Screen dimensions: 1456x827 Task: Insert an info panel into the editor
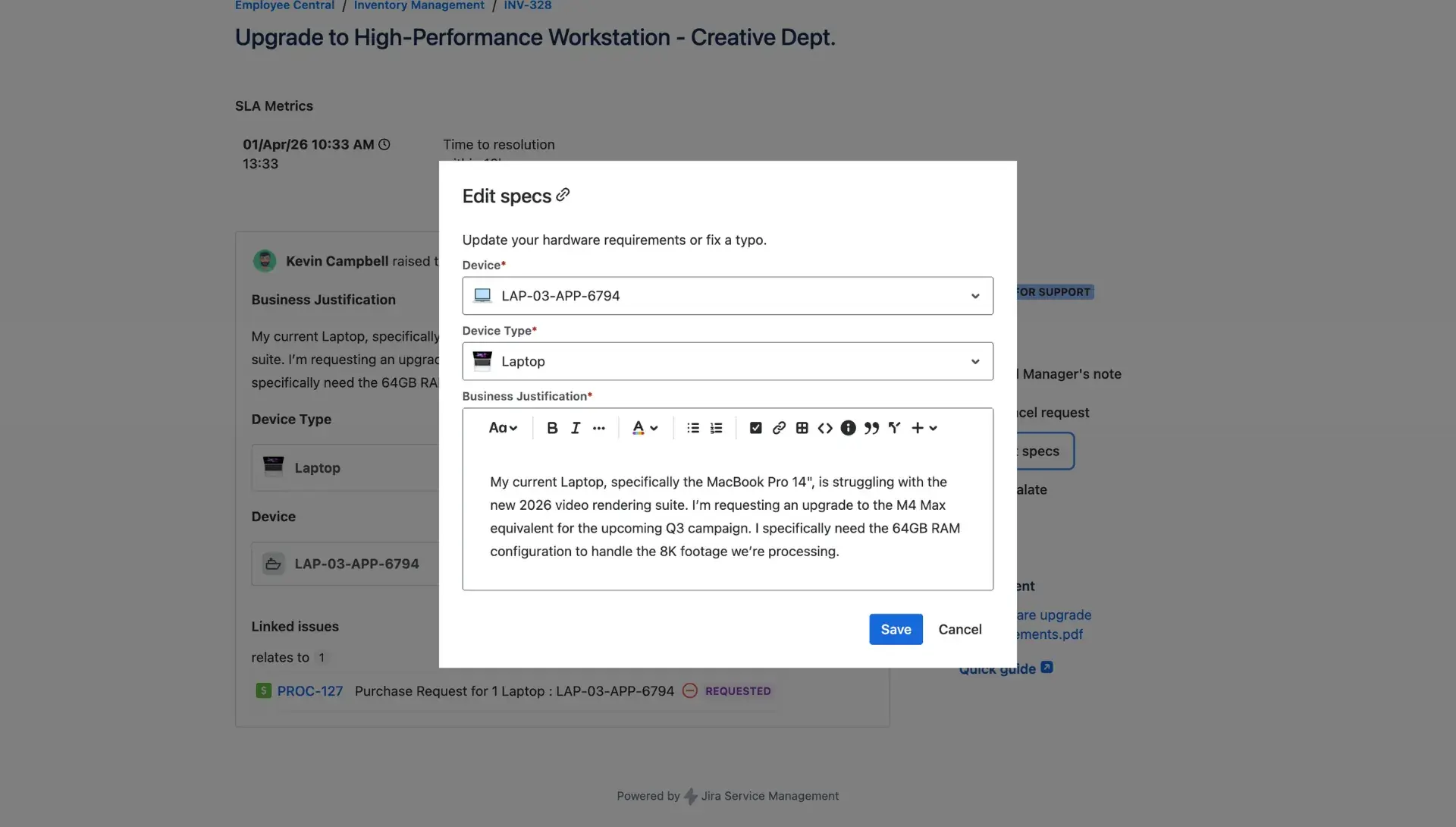tap(848, 427)
